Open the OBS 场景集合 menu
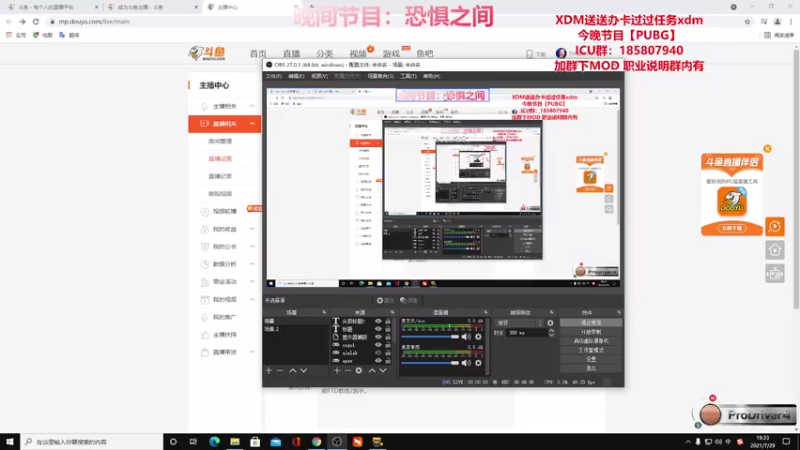Image resolution: width=800 pixels, height=450 pixels. pyautogui.click(x=381, y=76)
